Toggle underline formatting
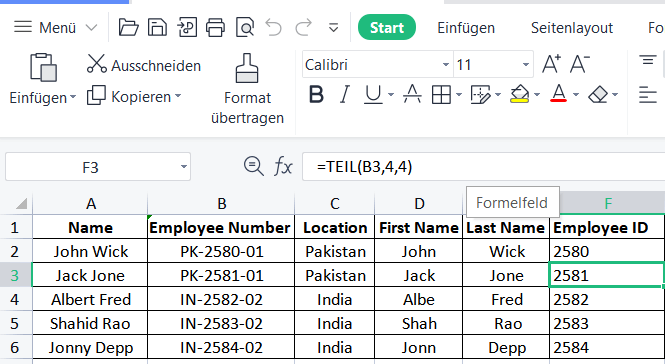 [x=373, y=94]
